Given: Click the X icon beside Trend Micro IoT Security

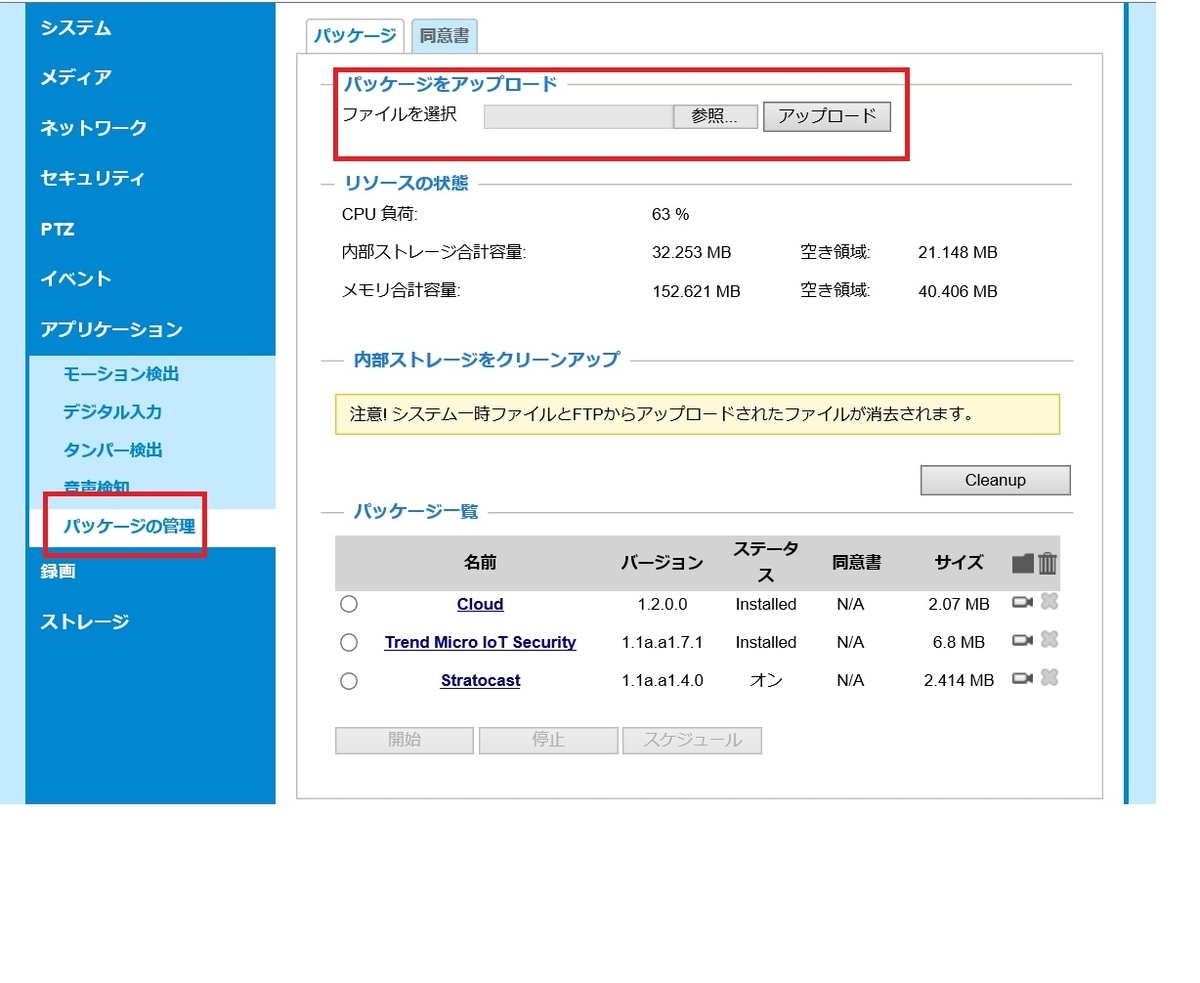Looking at the screenshot, I should point(1047,641).
